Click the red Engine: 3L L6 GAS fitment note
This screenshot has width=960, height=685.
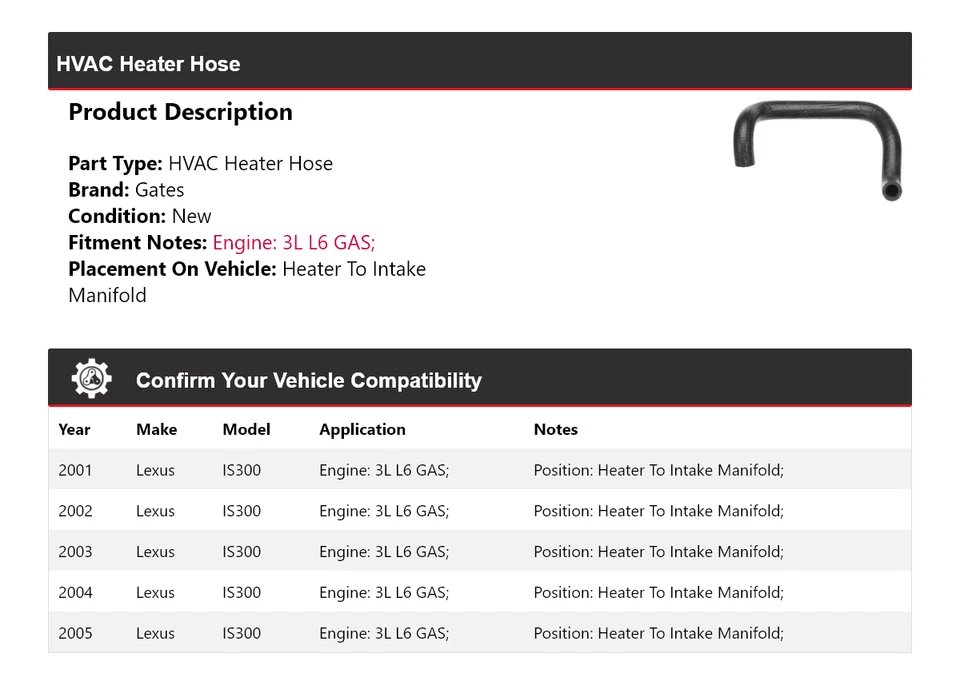[294, 242]
